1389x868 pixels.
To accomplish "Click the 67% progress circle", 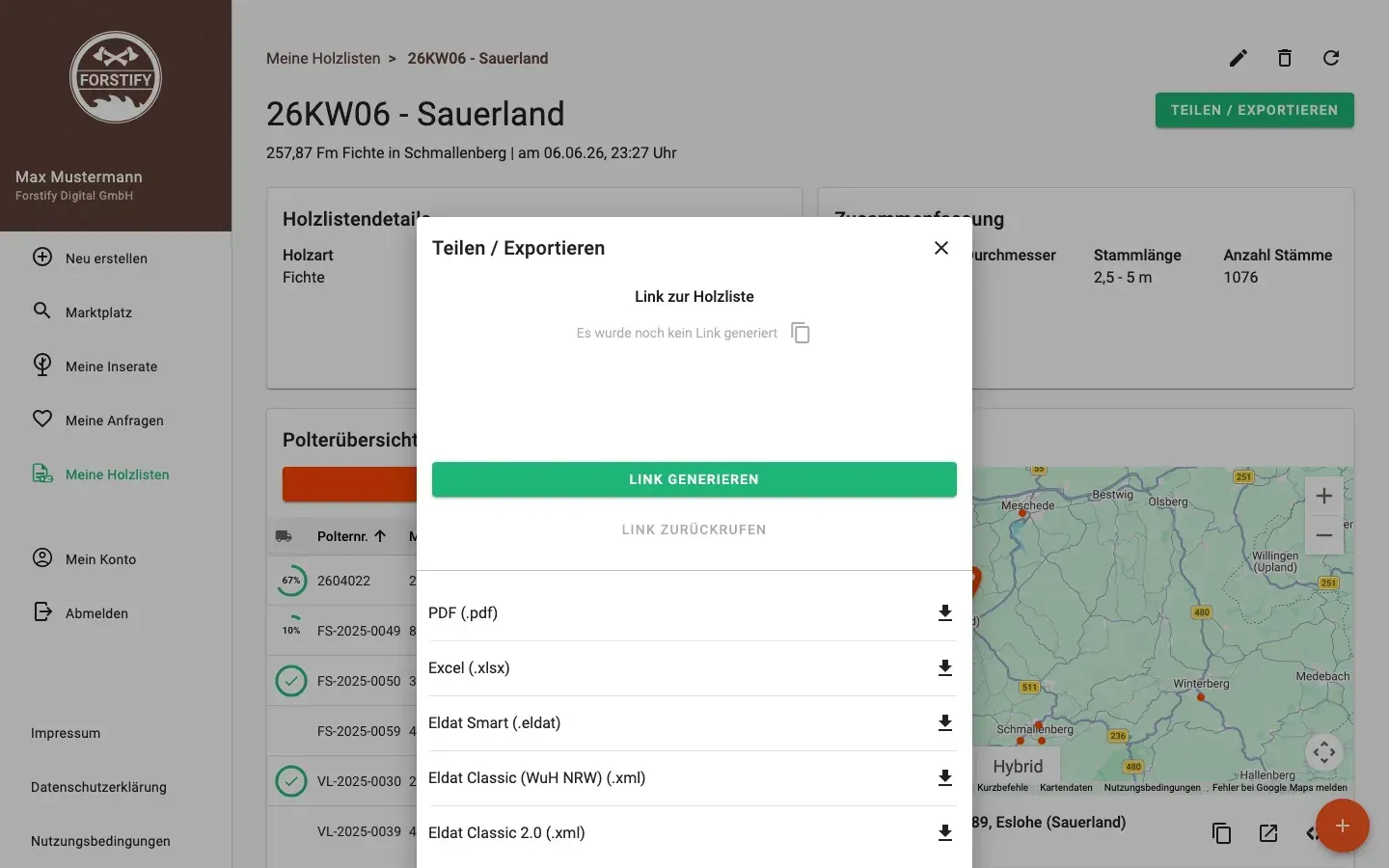I will 291,581.
